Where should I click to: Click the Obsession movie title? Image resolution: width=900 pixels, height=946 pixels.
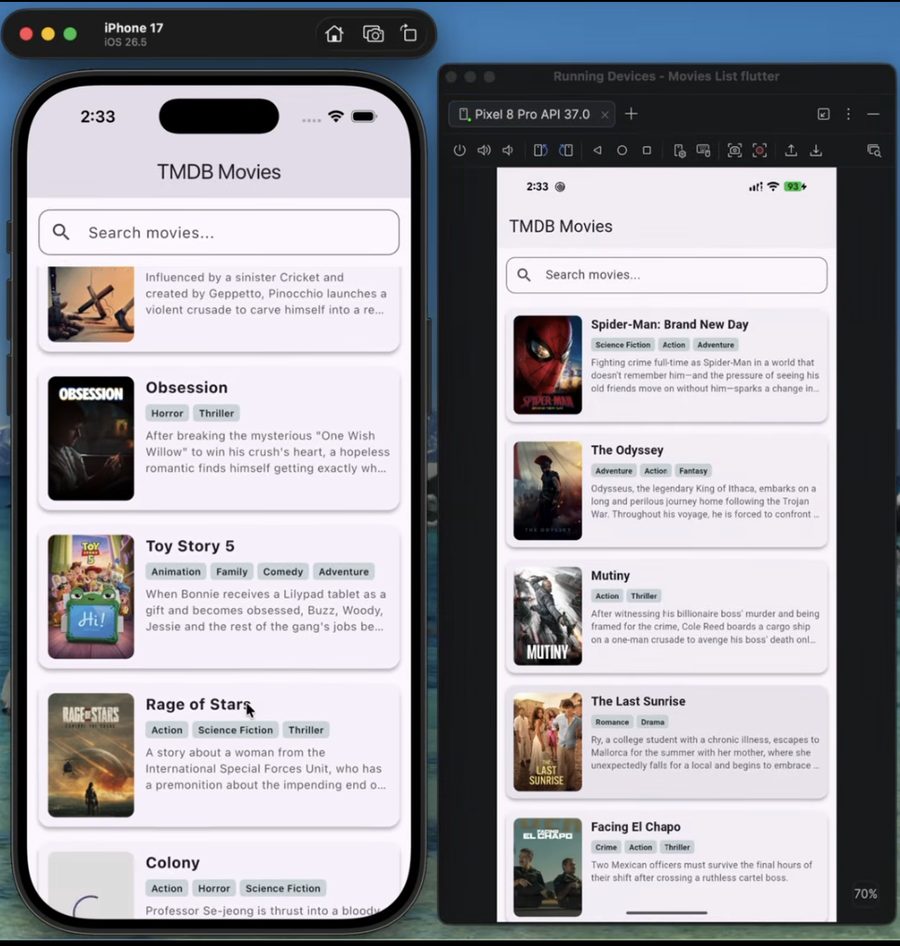coord(186,387)
